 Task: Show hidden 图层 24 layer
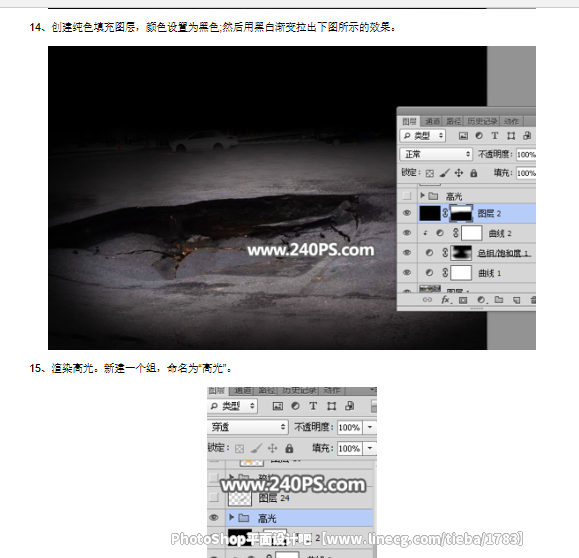point(214,498)
